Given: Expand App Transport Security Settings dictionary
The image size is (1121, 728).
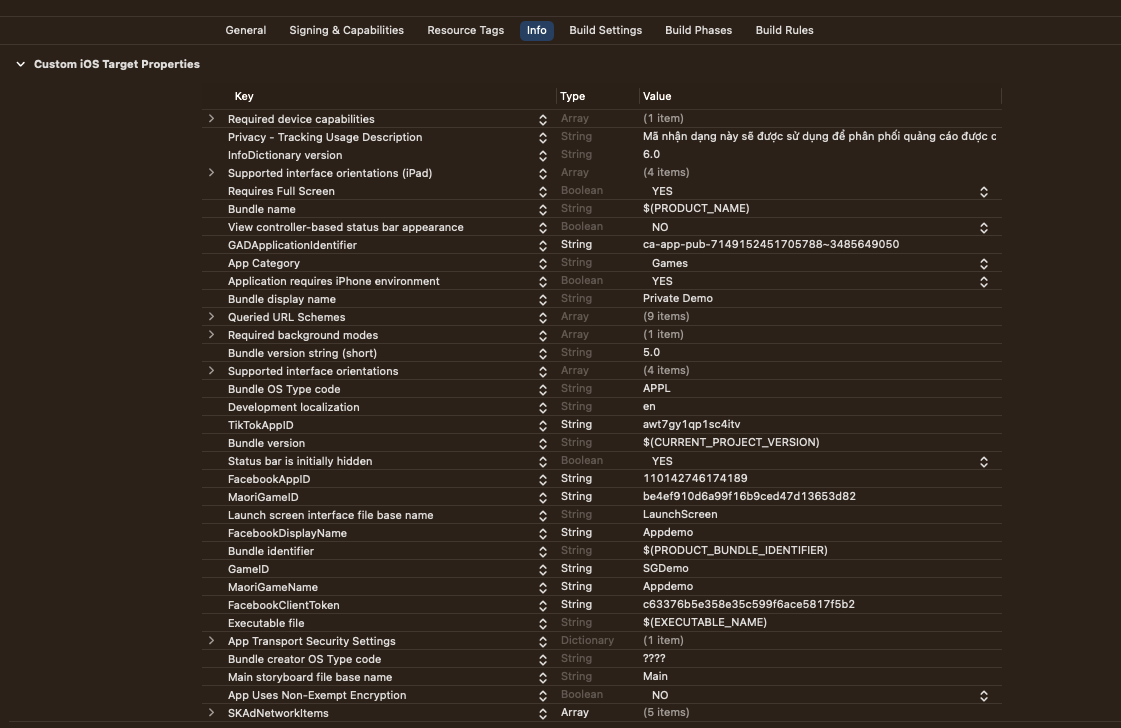Looking at the screenshot, I should pos(212,640).
